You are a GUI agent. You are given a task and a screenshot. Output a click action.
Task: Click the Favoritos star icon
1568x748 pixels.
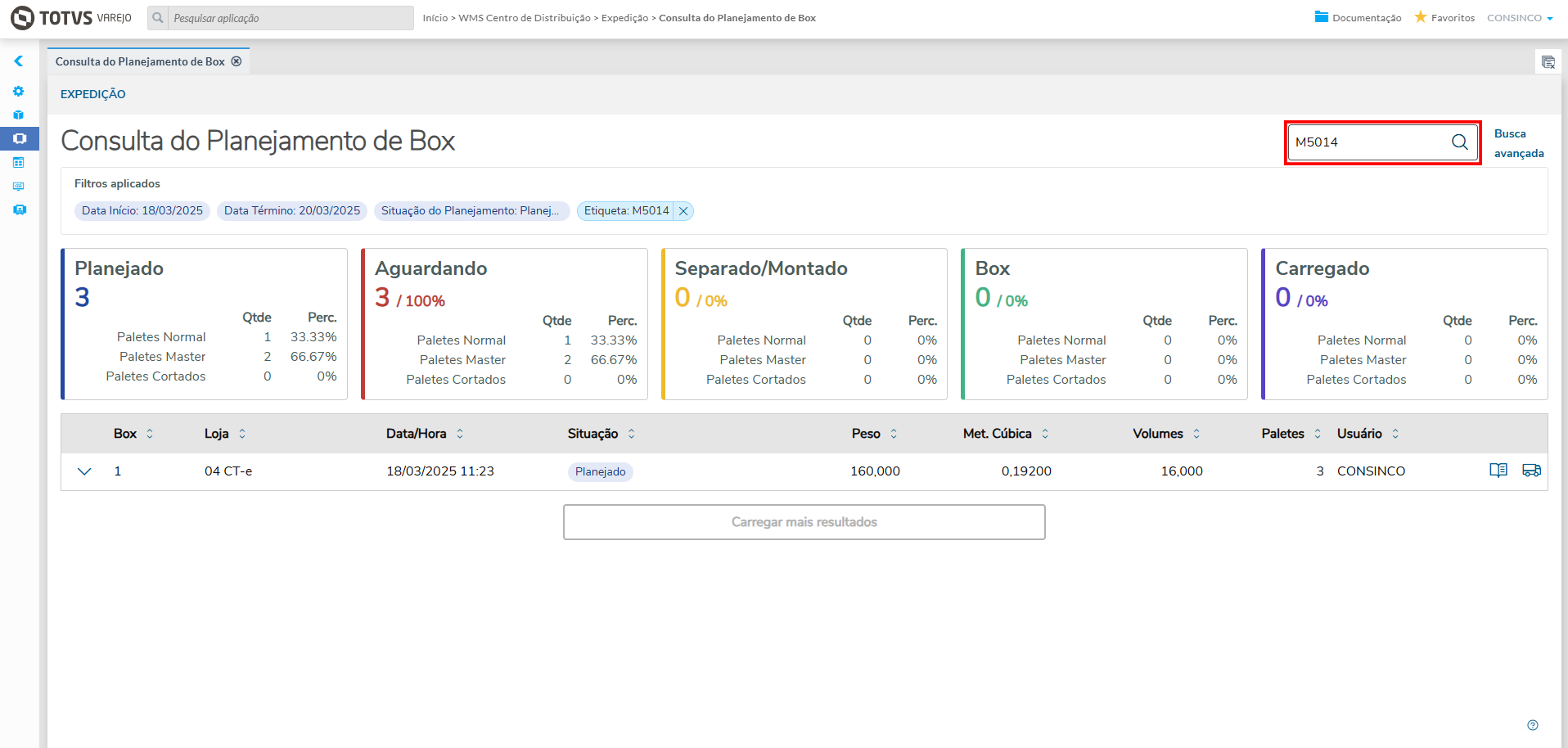point(1421,17)
